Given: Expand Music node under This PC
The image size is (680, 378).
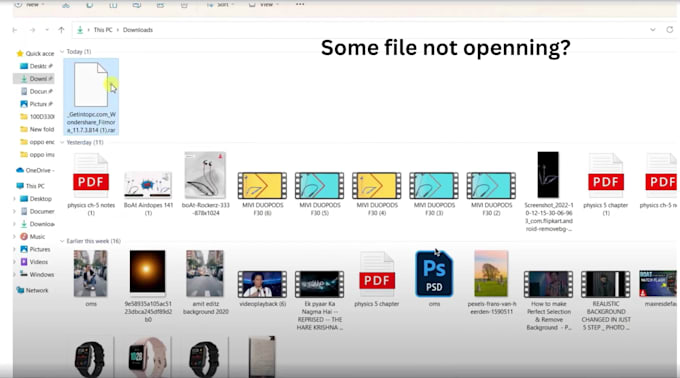Looking at the screenshot, I should tap(15, 237).
